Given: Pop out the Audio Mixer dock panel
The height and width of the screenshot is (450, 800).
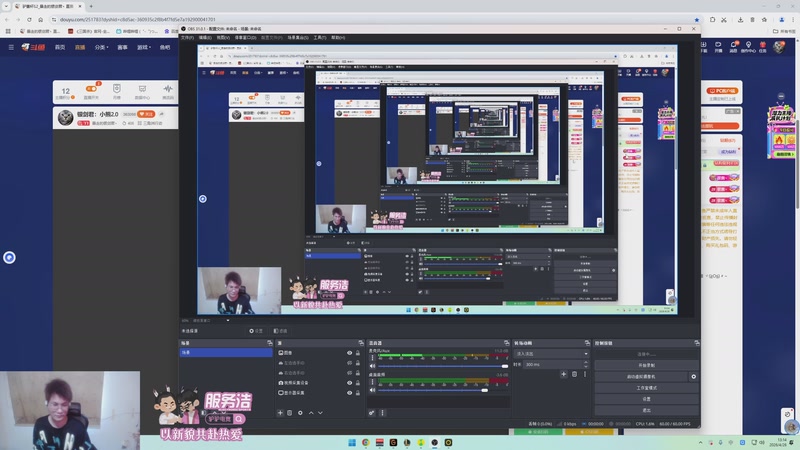Looking at the screenshot, I should tap(507, 343).
